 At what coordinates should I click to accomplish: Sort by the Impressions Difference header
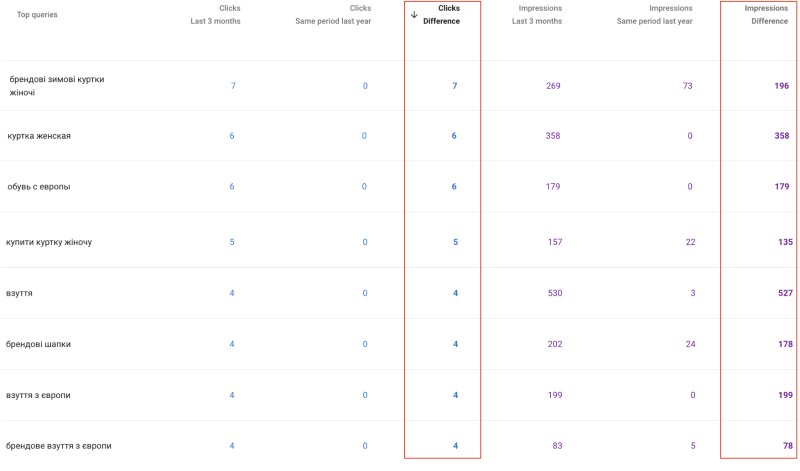769,14
